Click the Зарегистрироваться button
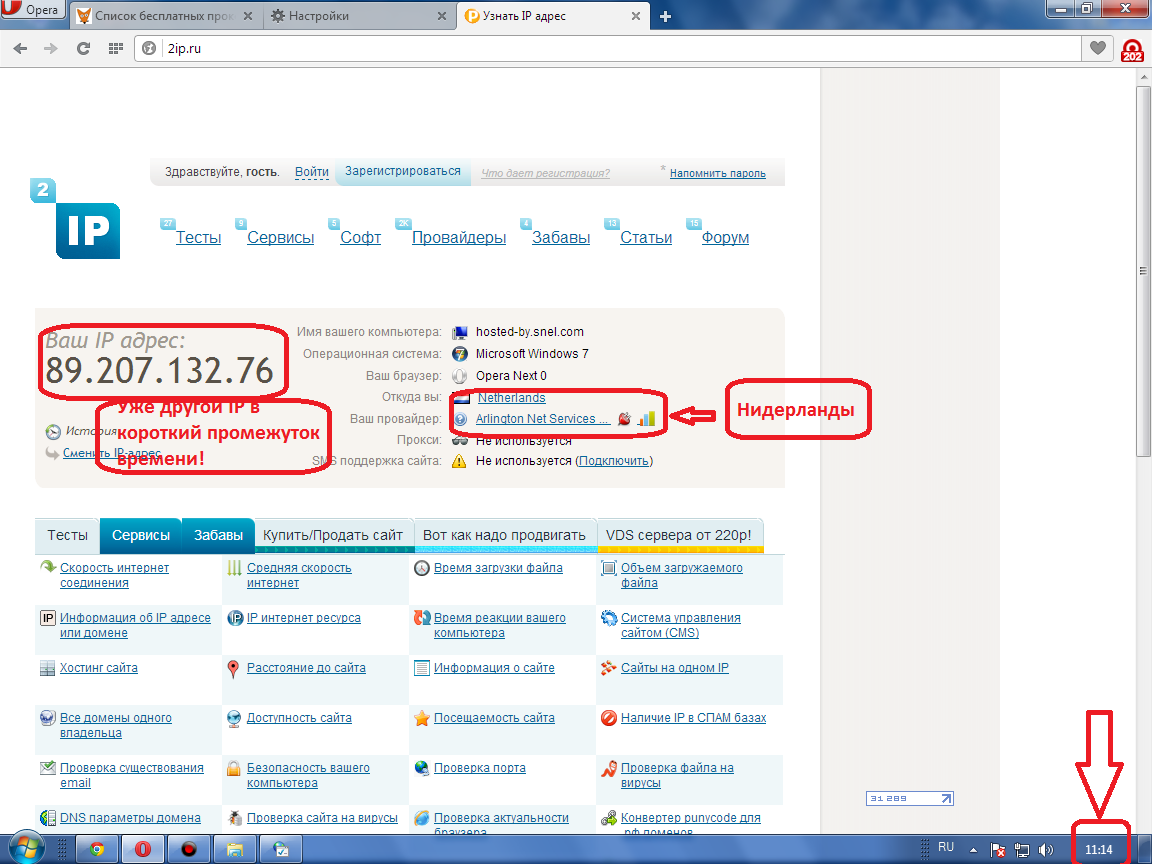The image size is (1152, 864). pyautogui.click(x=403, y=171)
